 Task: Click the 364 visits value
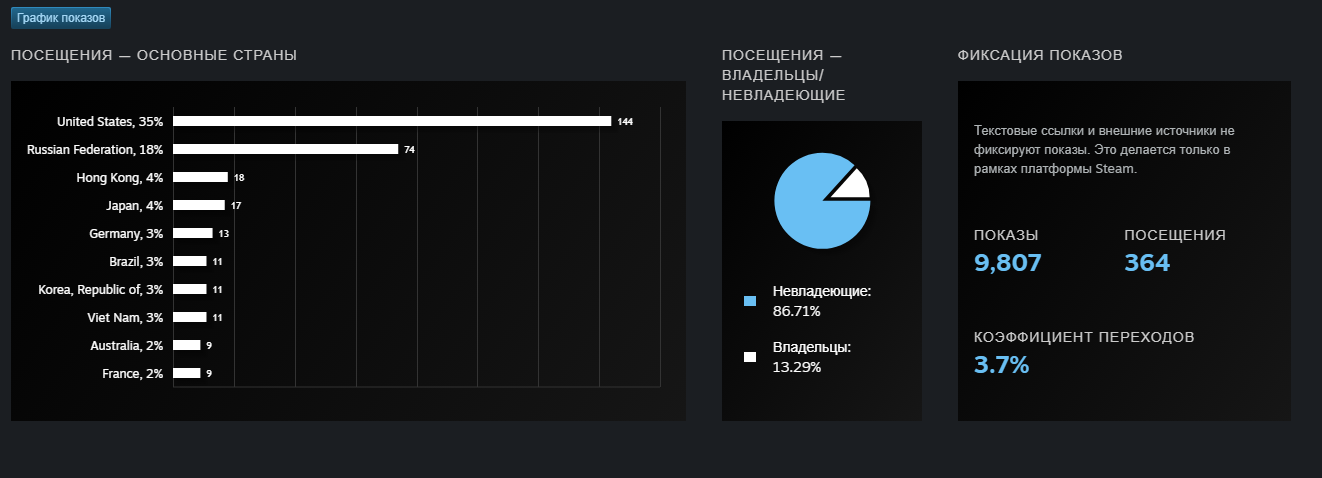pos(1147,263)
